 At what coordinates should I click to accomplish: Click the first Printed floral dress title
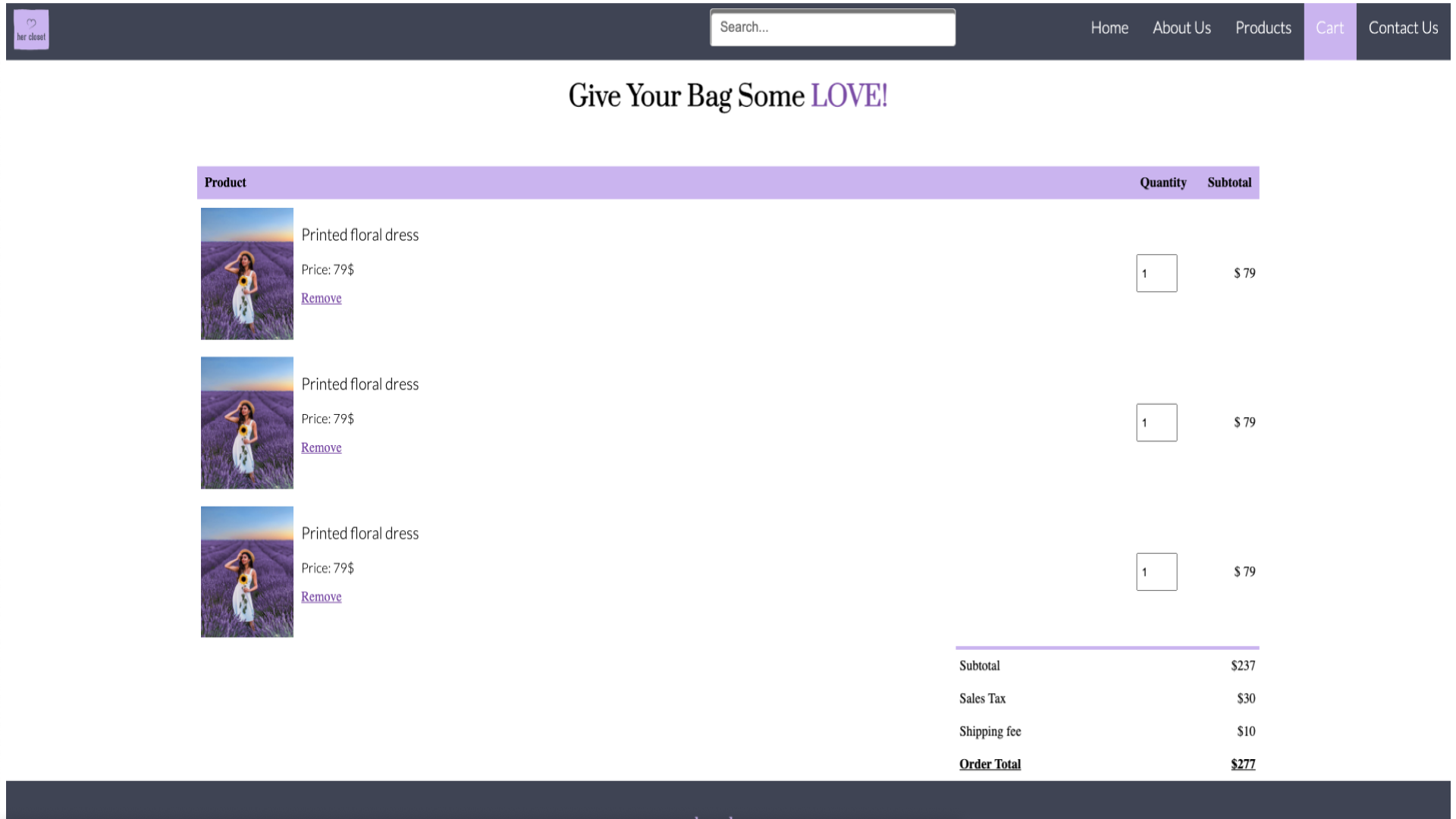[x=359, y=235]
